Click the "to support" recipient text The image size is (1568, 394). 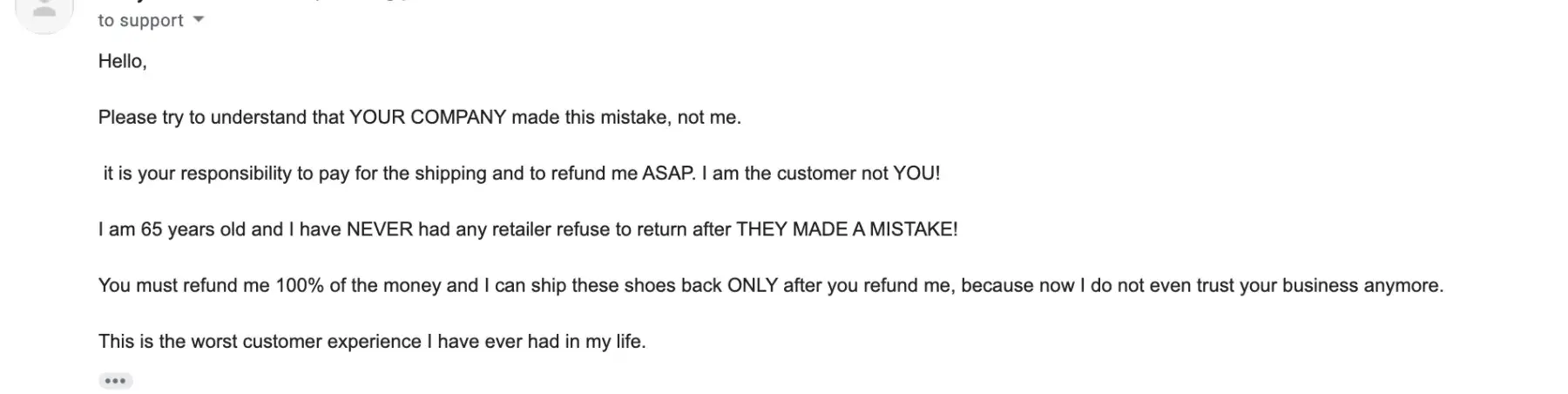pos(140,20)
